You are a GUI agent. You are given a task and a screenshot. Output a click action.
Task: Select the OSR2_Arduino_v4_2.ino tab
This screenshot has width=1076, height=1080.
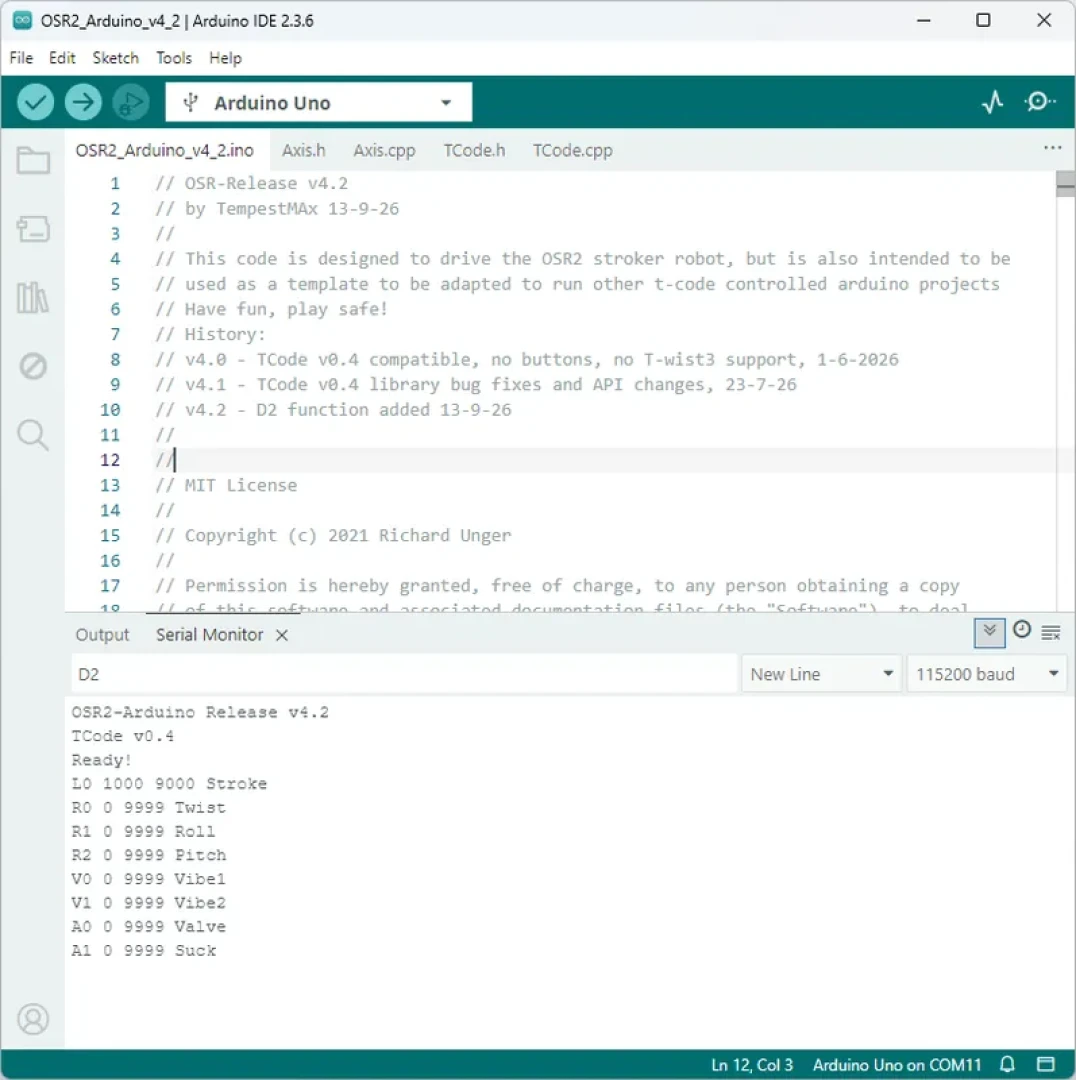pyautogui.click(x=165, y=150)
